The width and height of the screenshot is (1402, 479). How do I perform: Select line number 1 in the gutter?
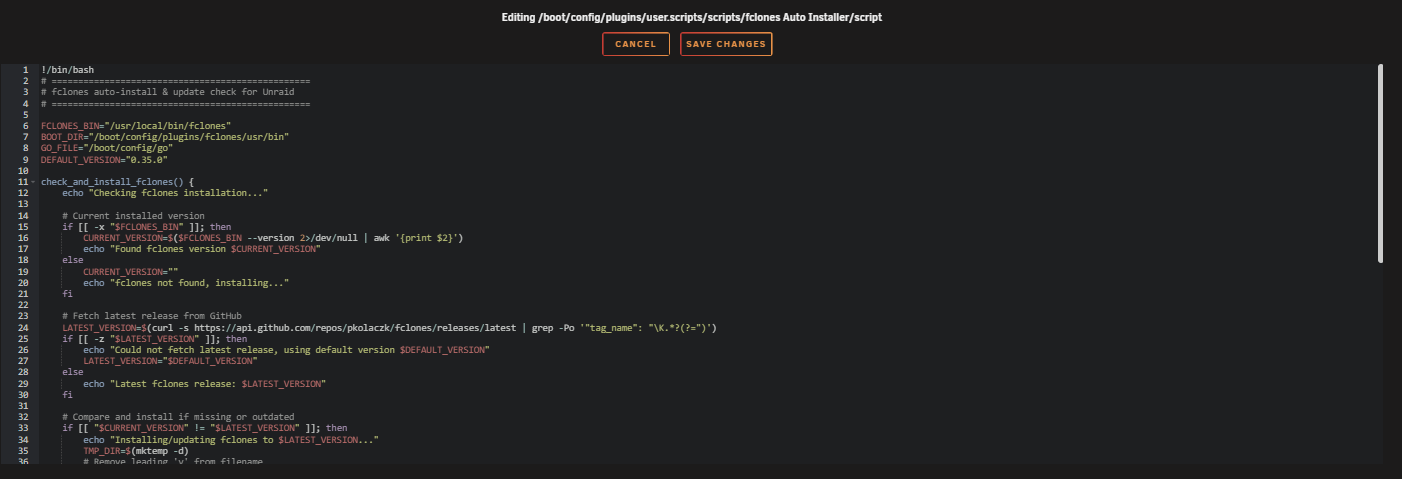pos(24,70)
